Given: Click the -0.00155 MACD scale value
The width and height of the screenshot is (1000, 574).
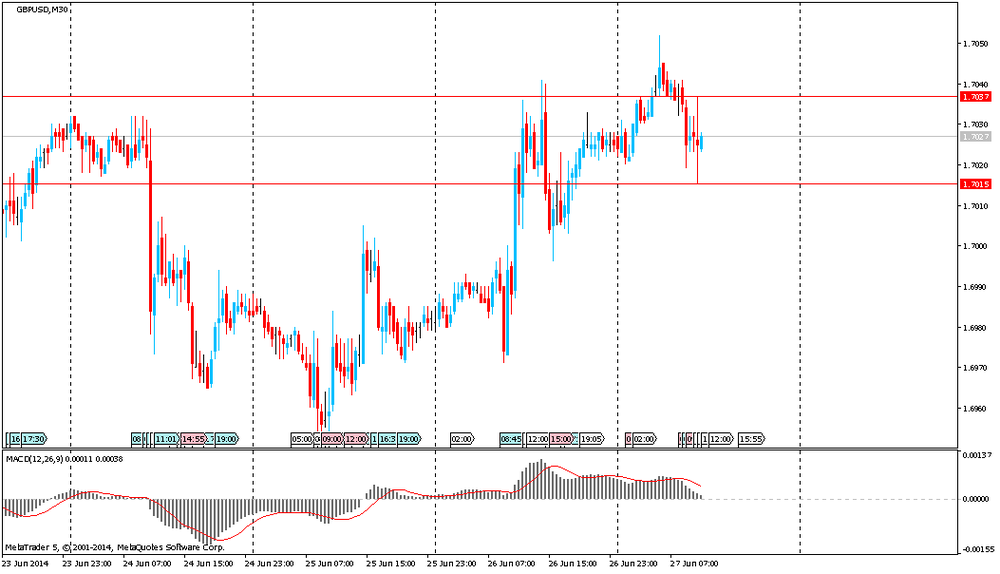Looking at the screenshot, I should pyautogui.click(x=978, y=549).
